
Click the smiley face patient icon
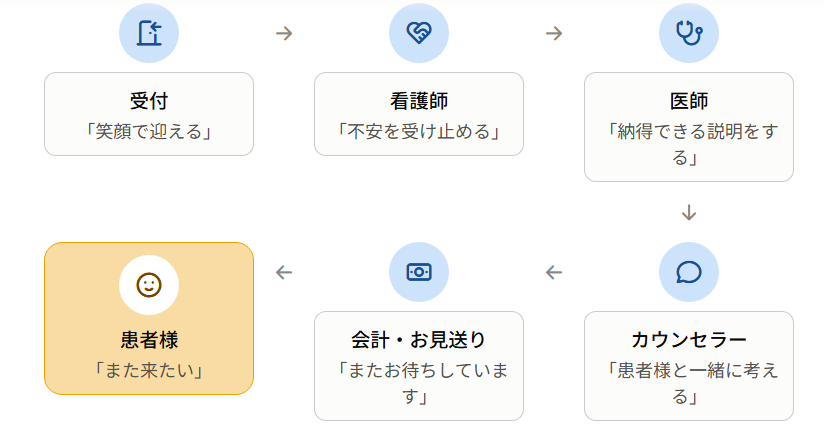(x=149, y=285)
